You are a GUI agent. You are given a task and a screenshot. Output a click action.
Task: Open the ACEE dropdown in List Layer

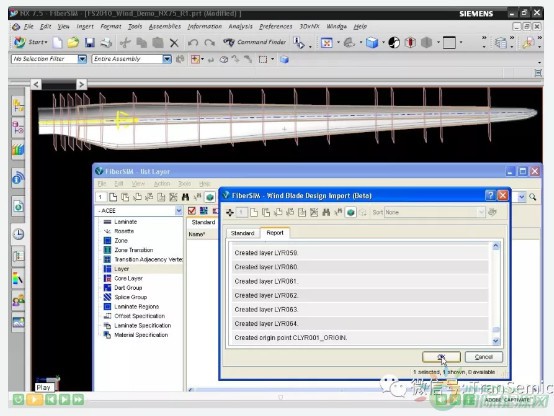click(x=179, y=211)
